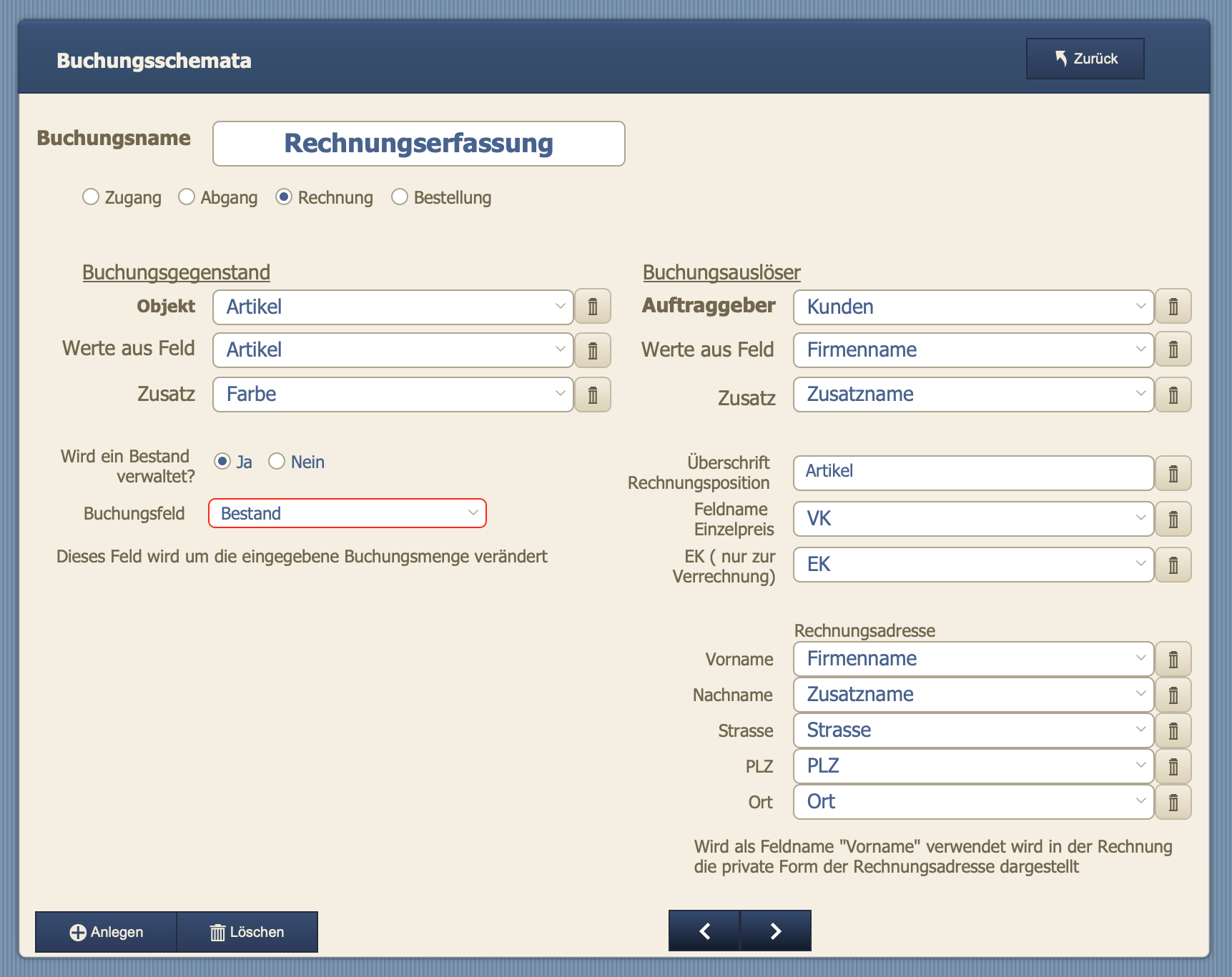Clear the Objekt field with its trash icon
1232x977 pixels.
coord(593,307)
